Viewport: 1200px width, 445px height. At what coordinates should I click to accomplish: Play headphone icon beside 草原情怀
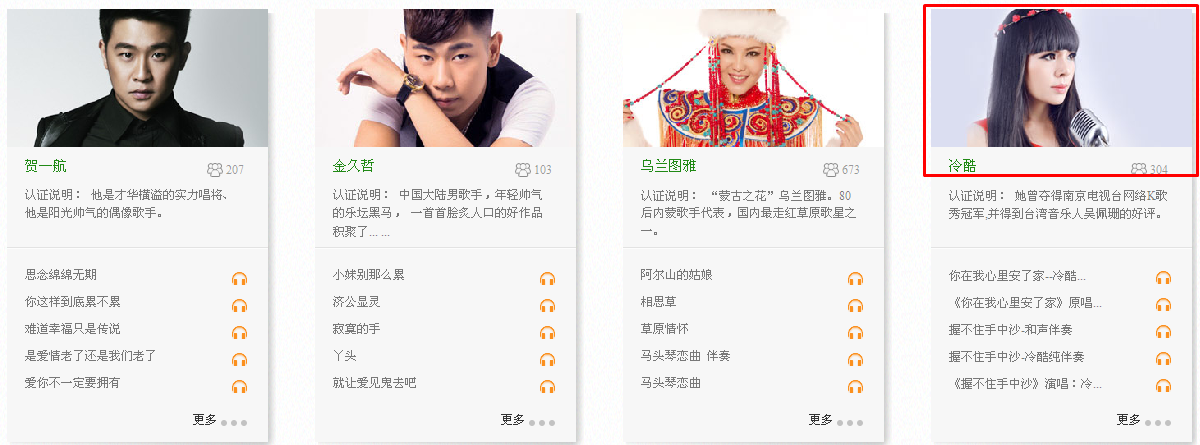coord(855,333)
